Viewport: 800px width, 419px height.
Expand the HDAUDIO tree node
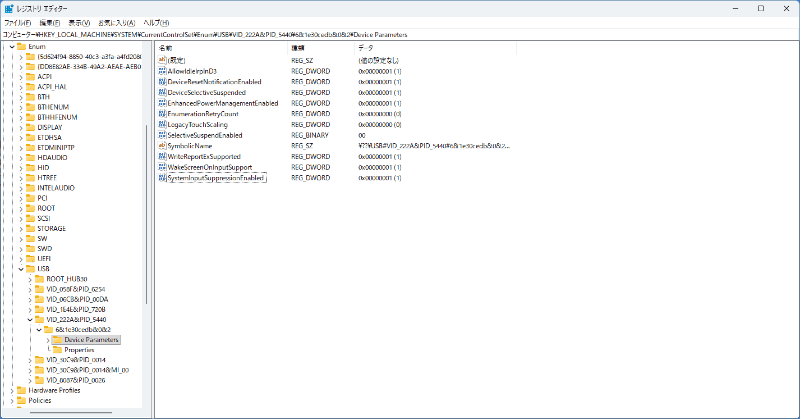click(21, 158)
